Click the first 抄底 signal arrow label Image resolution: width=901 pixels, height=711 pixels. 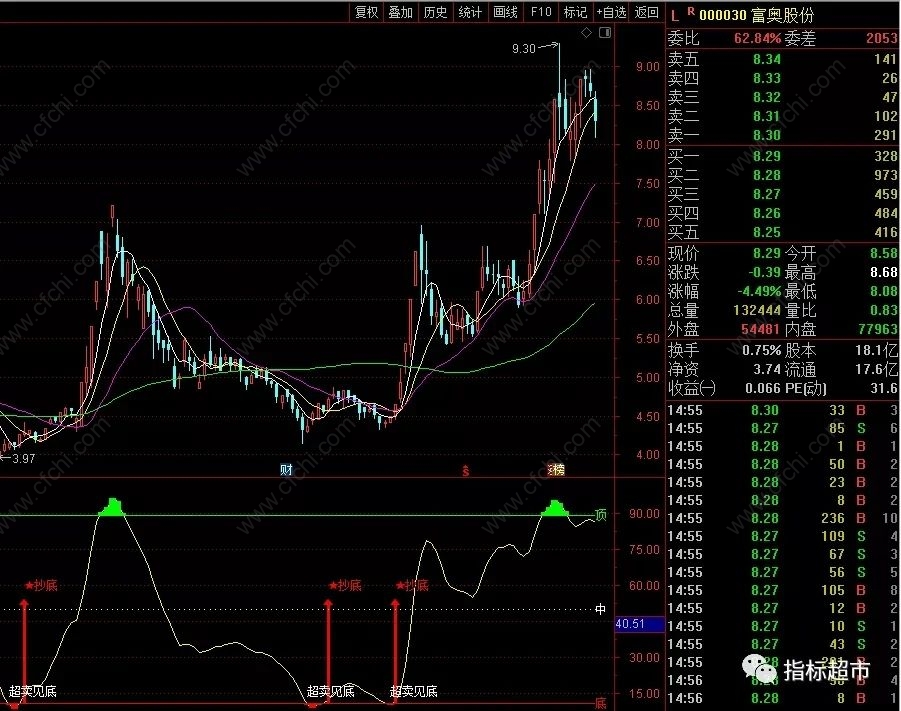point(41,586)
